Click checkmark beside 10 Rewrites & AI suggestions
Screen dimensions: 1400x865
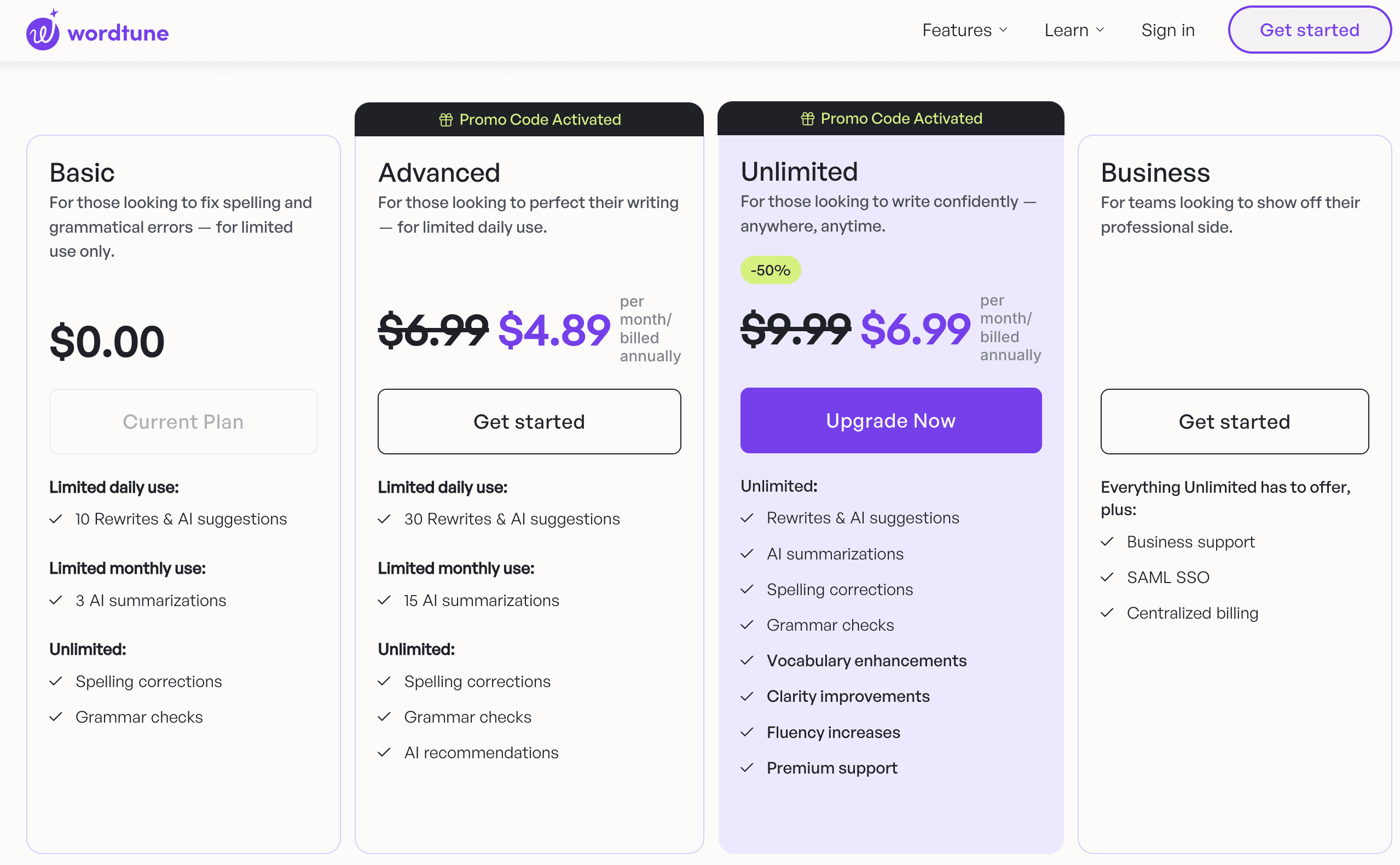click(x=56, y=519)
